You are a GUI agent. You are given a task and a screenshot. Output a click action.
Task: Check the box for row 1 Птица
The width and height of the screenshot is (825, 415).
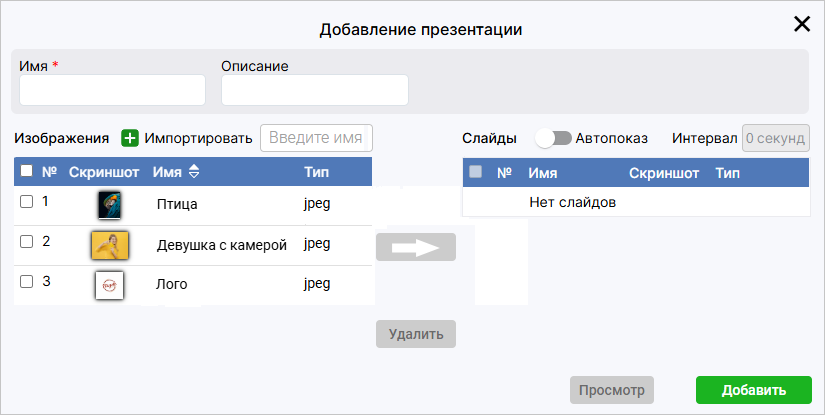(x=26, y=201)
